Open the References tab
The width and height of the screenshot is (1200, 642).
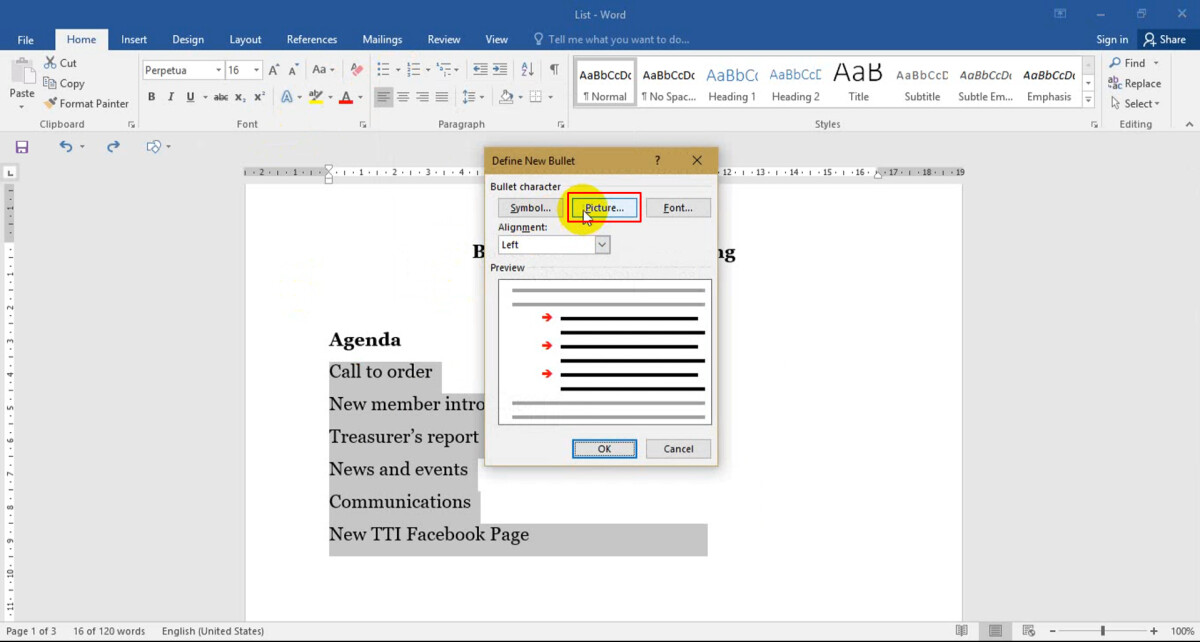tap(312, 40)
